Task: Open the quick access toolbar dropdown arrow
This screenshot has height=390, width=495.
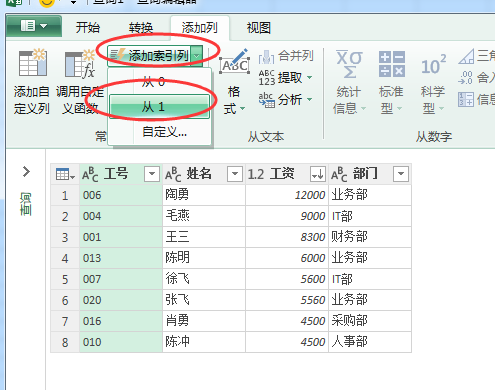Action: pyautogui.click(x=73, y=3)
